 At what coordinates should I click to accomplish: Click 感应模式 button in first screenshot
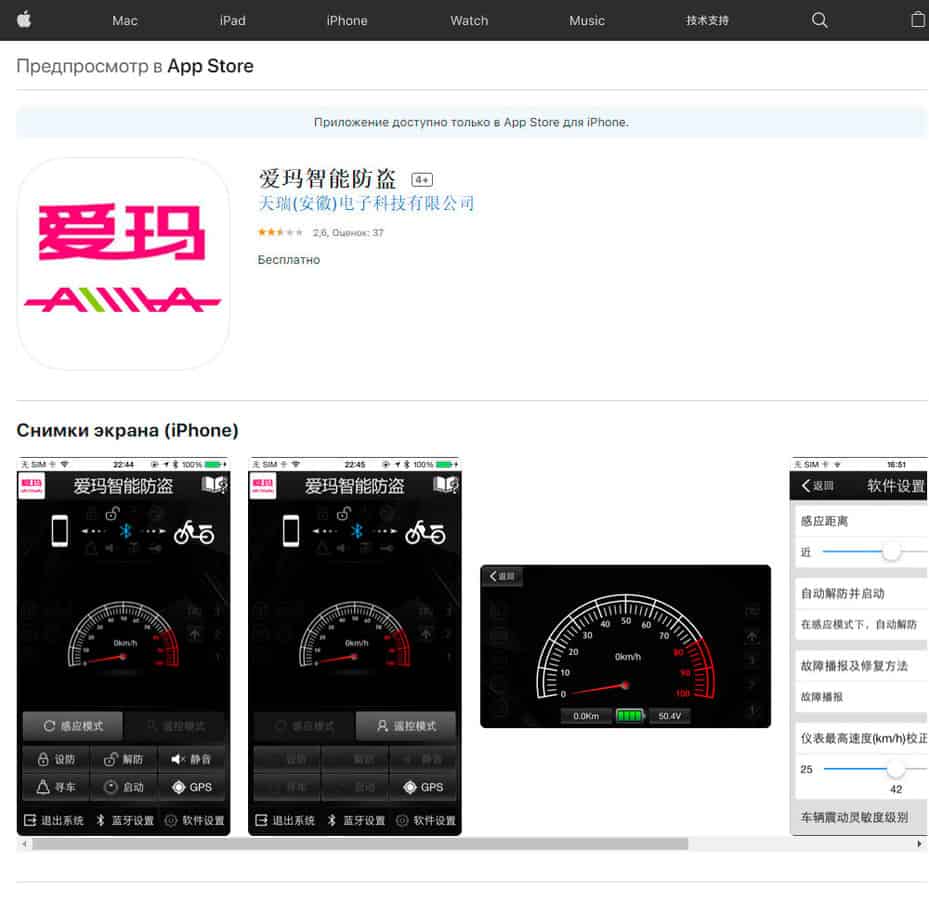[x=73, y=726]
